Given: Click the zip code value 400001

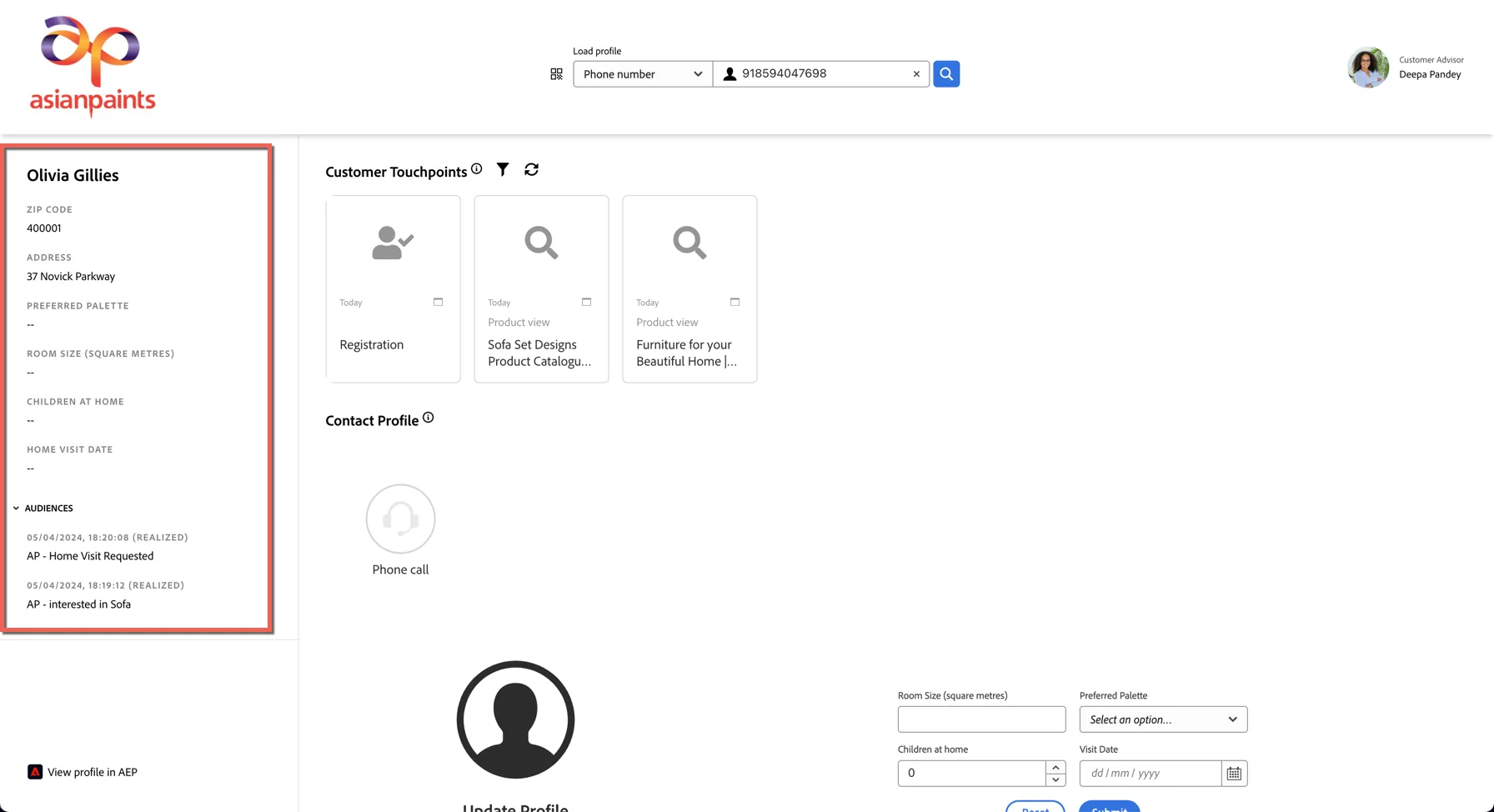Looking at the screenshot, I should 44,228.
